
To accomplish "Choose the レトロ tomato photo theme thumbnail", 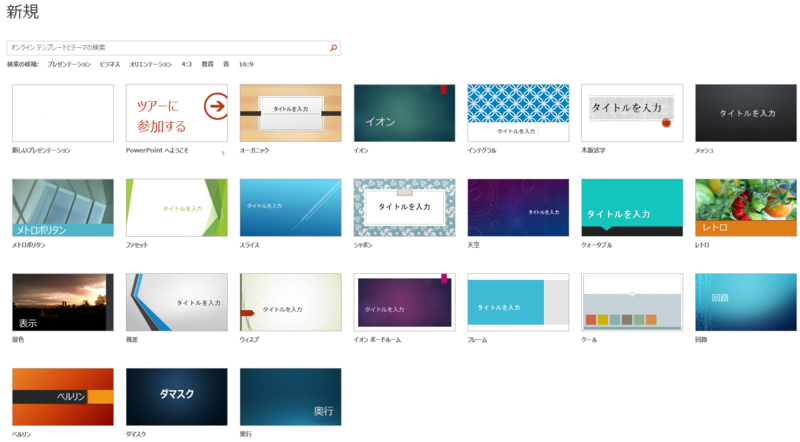I will [745, 208].
